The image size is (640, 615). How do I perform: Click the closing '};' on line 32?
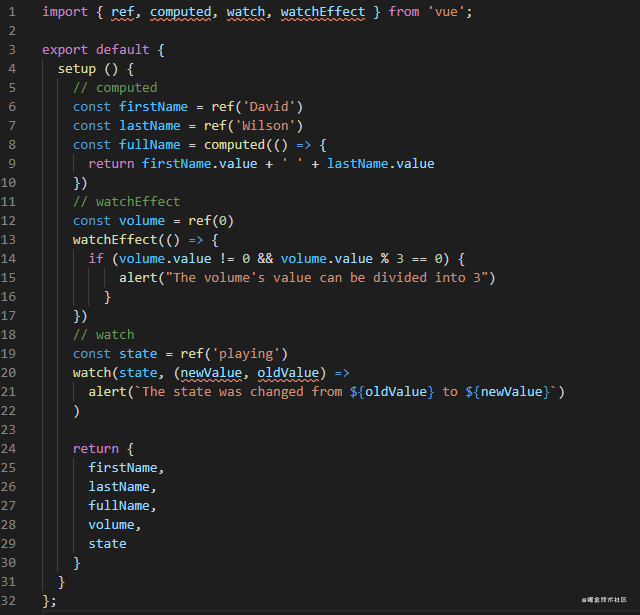point(49,601)
